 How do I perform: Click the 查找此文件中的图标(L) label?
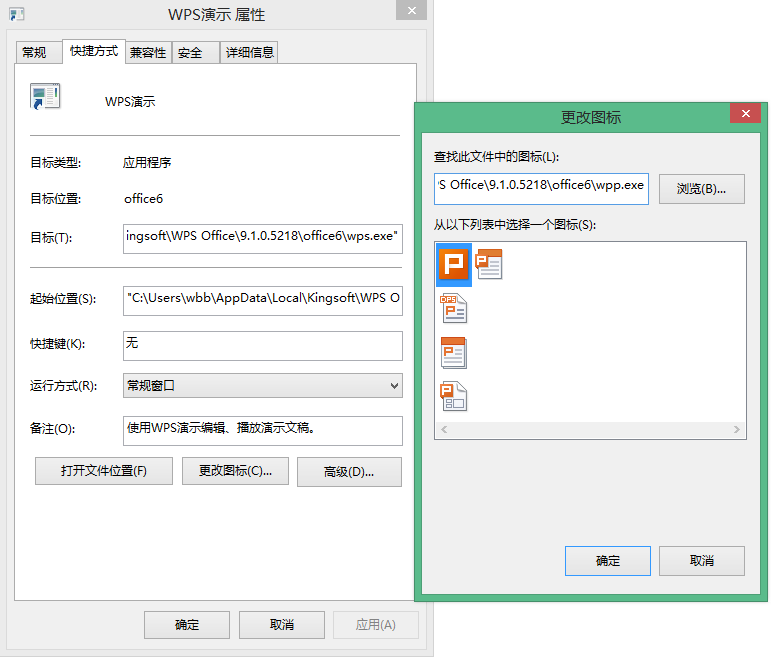[x=496, y=157]
